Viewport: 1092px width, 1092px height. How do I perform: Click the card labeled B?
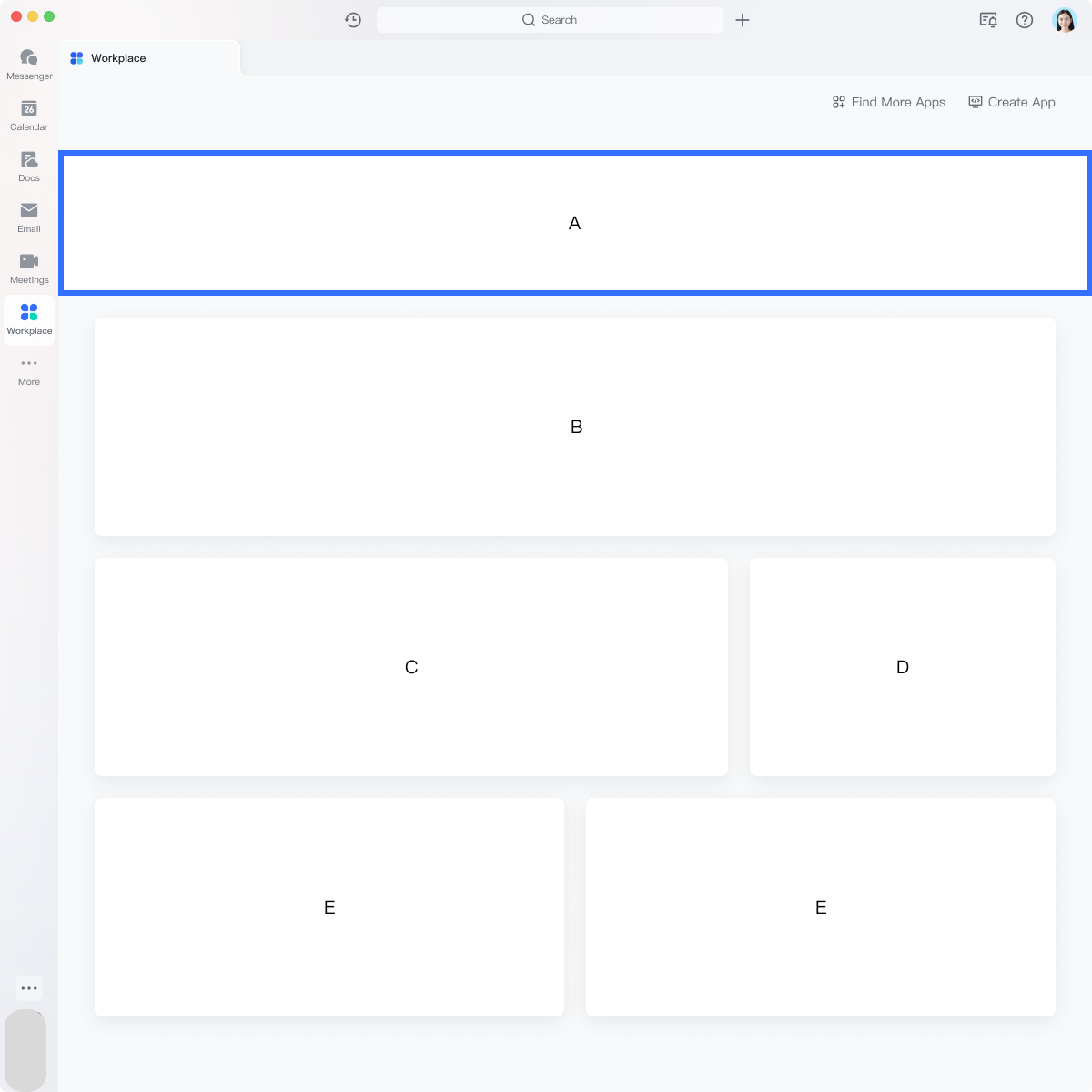coord(574,427)
